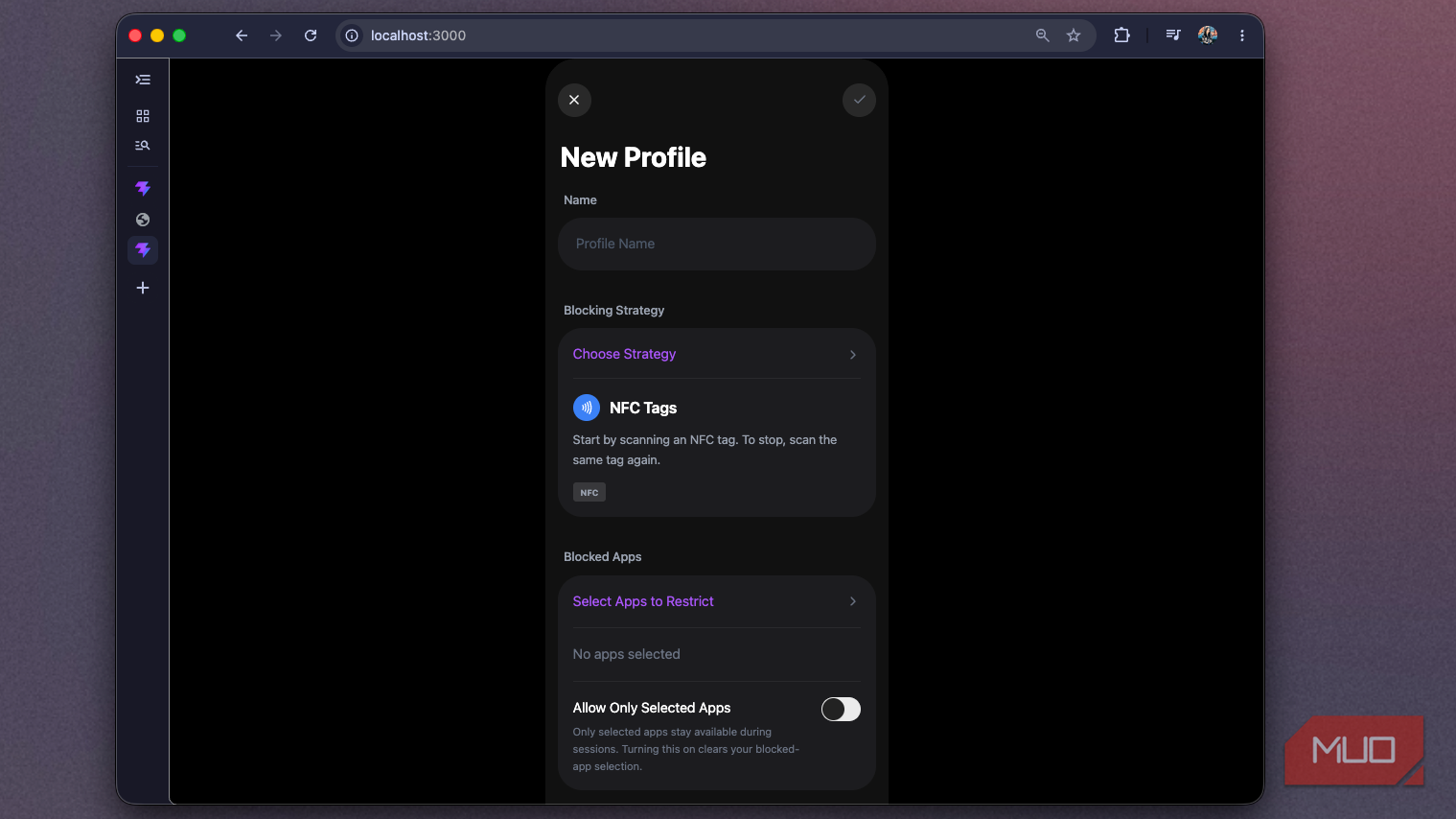
Task: Click the Blocked Apps section label
Action: coord(603,557)
